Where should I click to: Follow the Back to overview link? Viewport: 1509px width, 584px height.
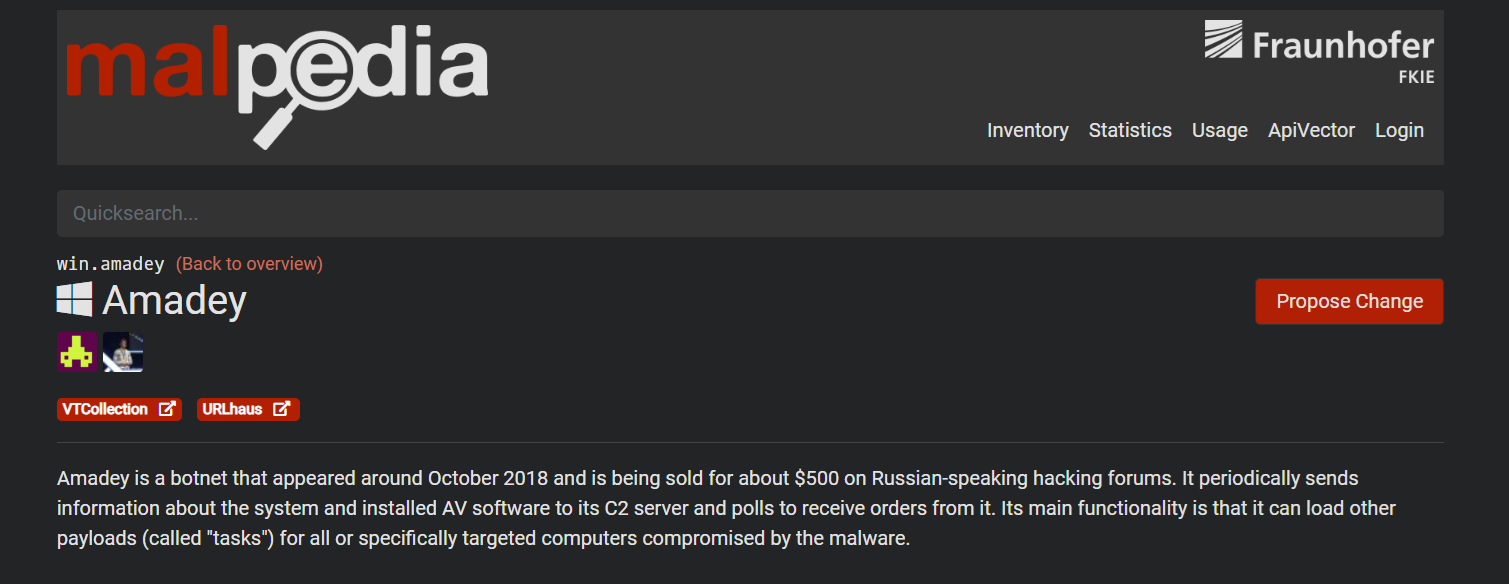[x=249, y=264]
